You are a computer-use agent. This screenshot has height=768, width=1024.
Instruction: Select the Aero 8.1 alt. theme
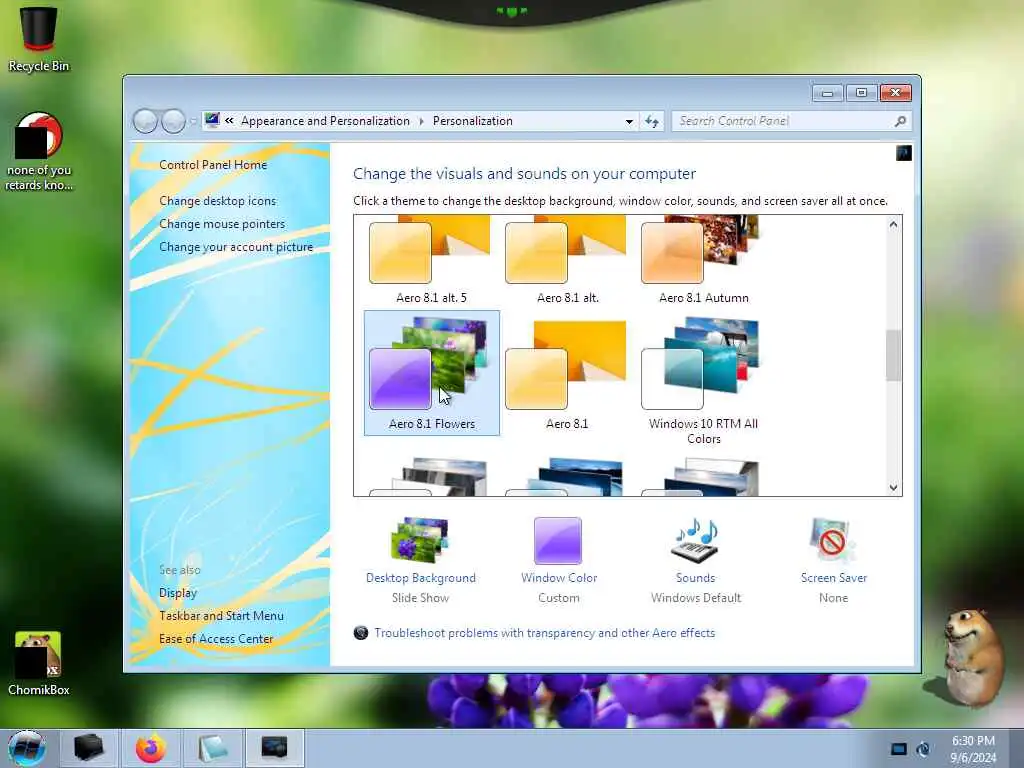(x=567, y=261)
